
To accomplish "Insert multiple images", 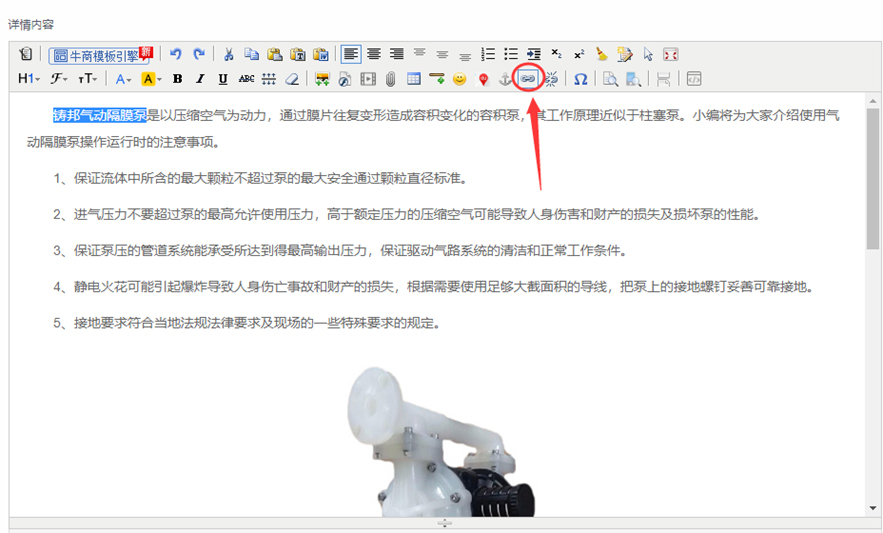I will 322,79.
